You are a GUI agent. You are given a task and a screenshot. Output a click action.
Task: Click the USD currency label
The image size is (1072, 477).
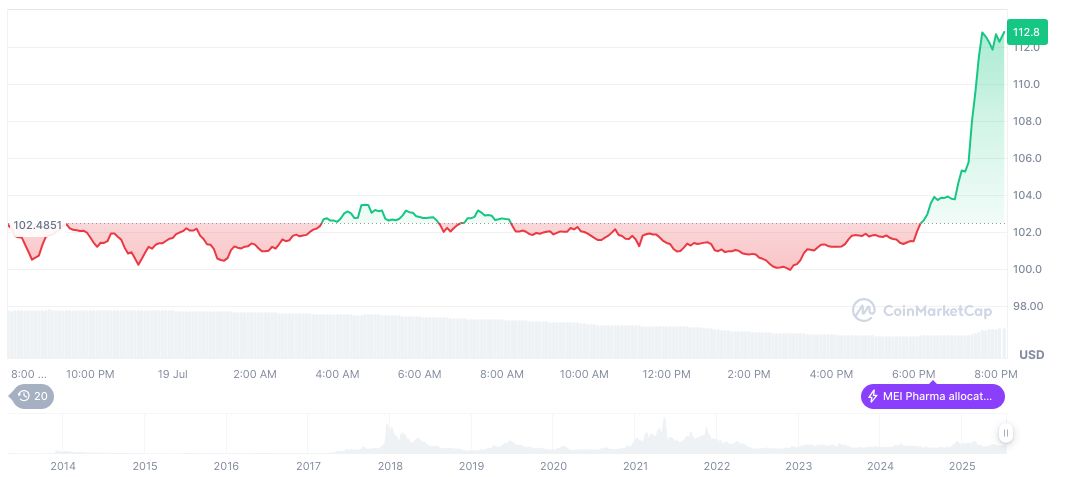pyautogui.click(x=1031, y=355)
